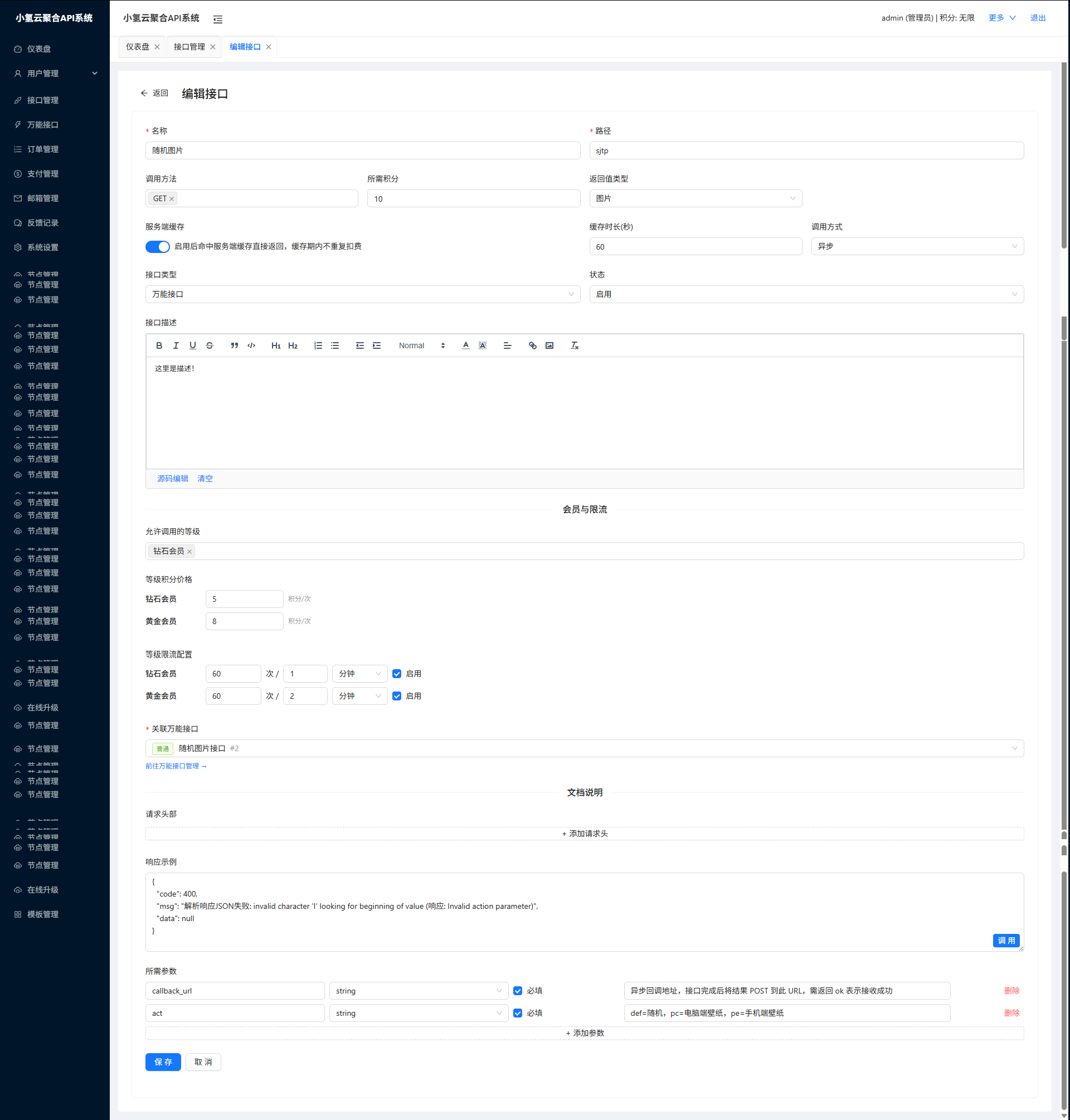This screenshot has width=1070, height=1120.
Task: Click the blue 保存 button
Action: 163,1062
